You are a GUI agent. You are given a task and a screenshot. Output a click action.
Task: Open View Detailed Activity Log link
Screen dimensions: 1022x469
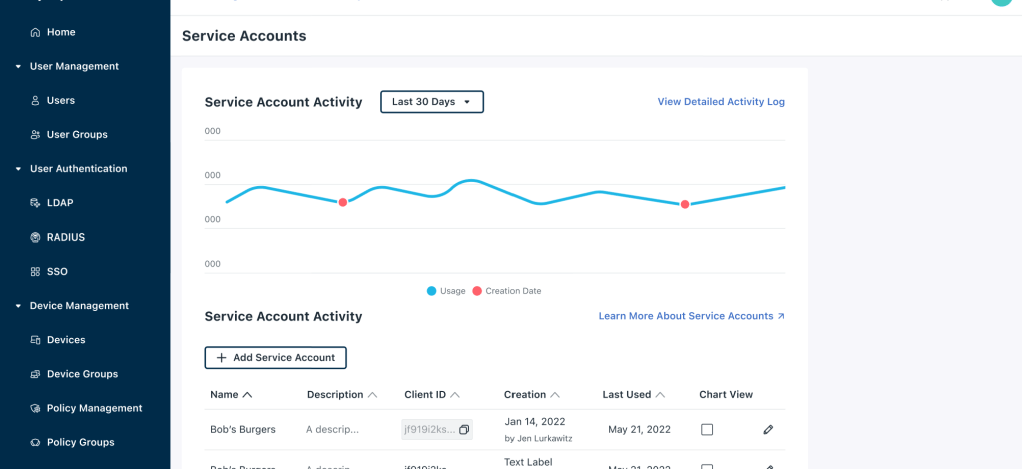[x=720, y=102]
